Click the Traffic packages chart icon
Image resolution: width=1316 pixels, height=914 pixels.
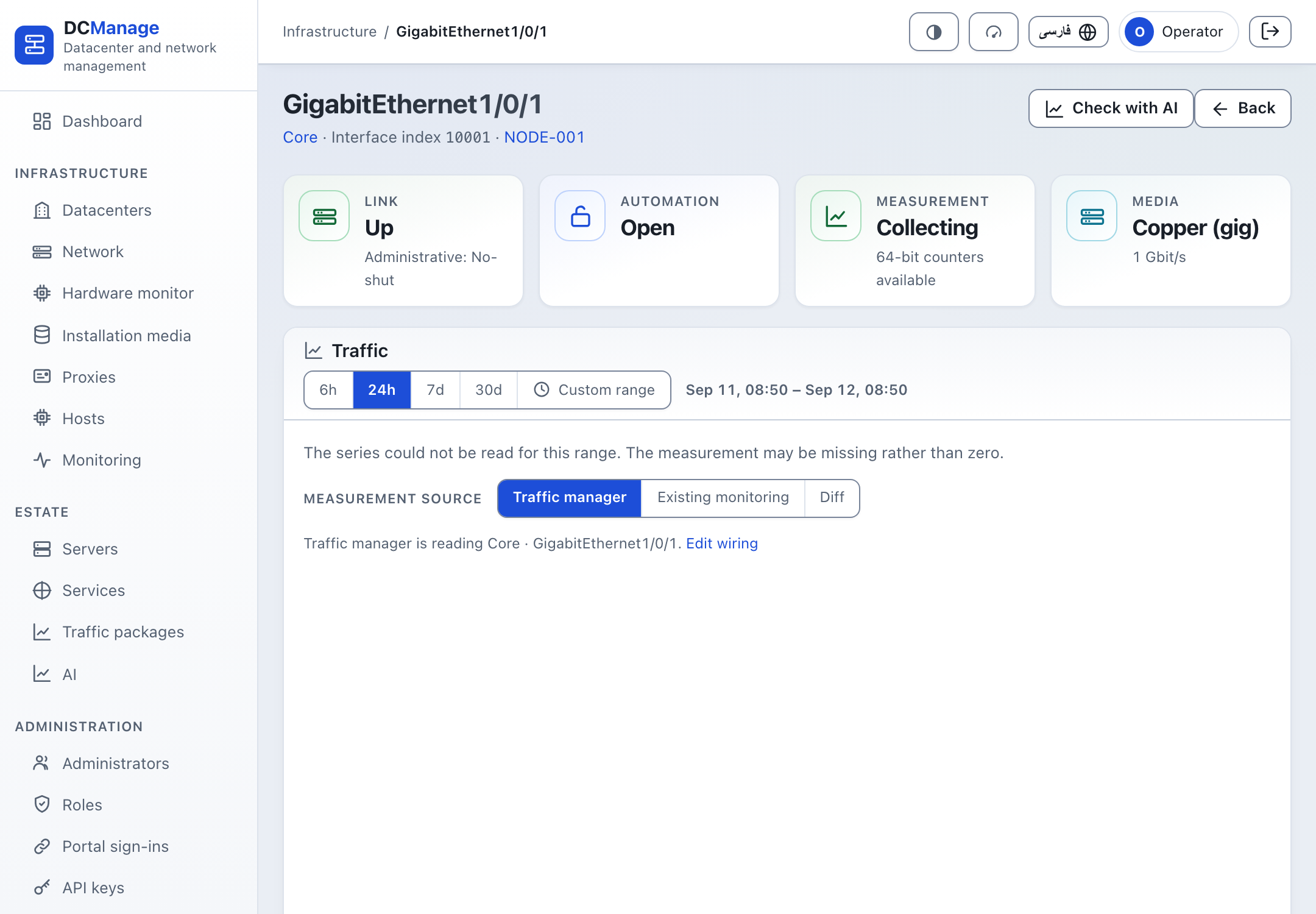point(42,632)
